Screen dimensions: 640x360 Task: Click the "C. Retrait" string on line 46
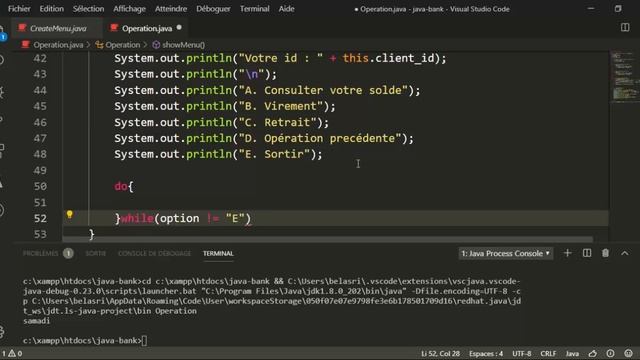click(x=277, y=122)
